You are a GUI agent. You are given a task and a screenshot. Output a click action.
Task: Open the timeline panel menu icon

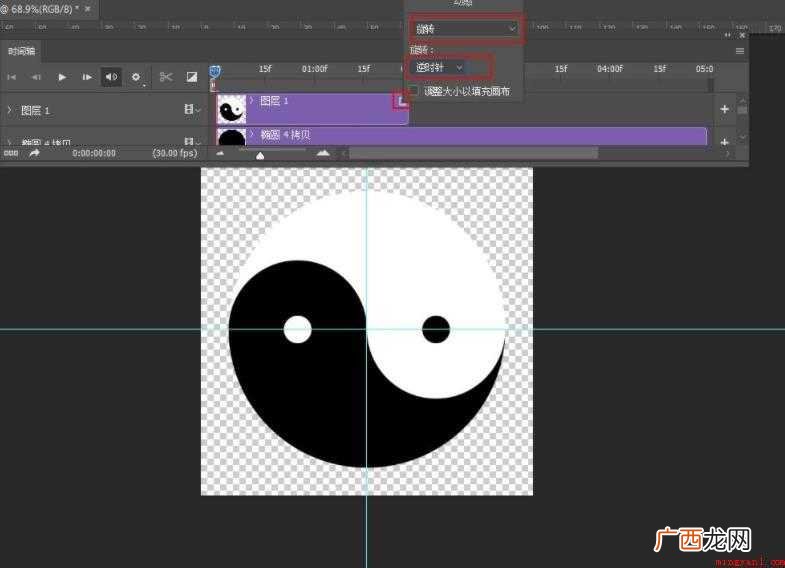739,51
